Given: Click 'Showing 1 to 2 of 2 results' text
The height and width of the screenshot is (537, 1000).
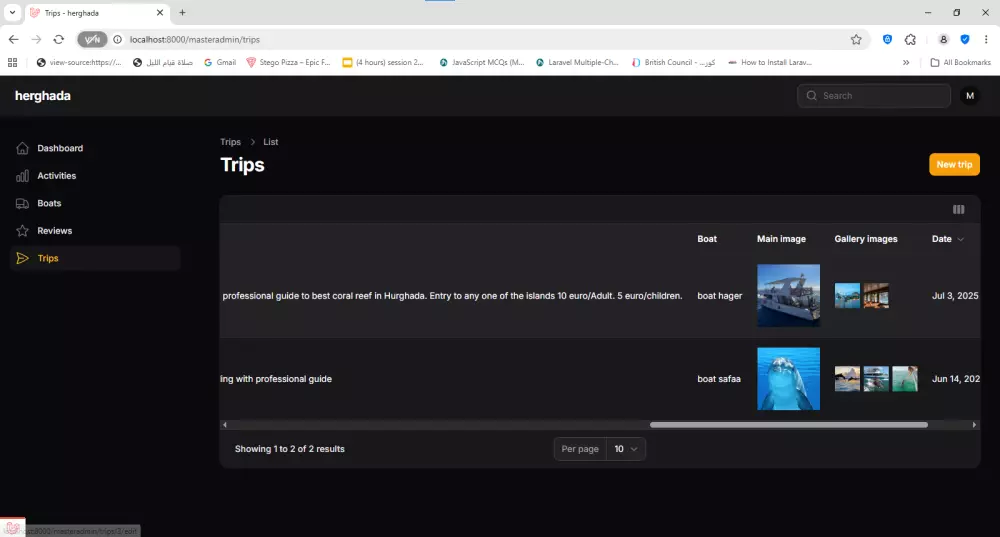Looking at the screenshot, I should pos(290,449).
